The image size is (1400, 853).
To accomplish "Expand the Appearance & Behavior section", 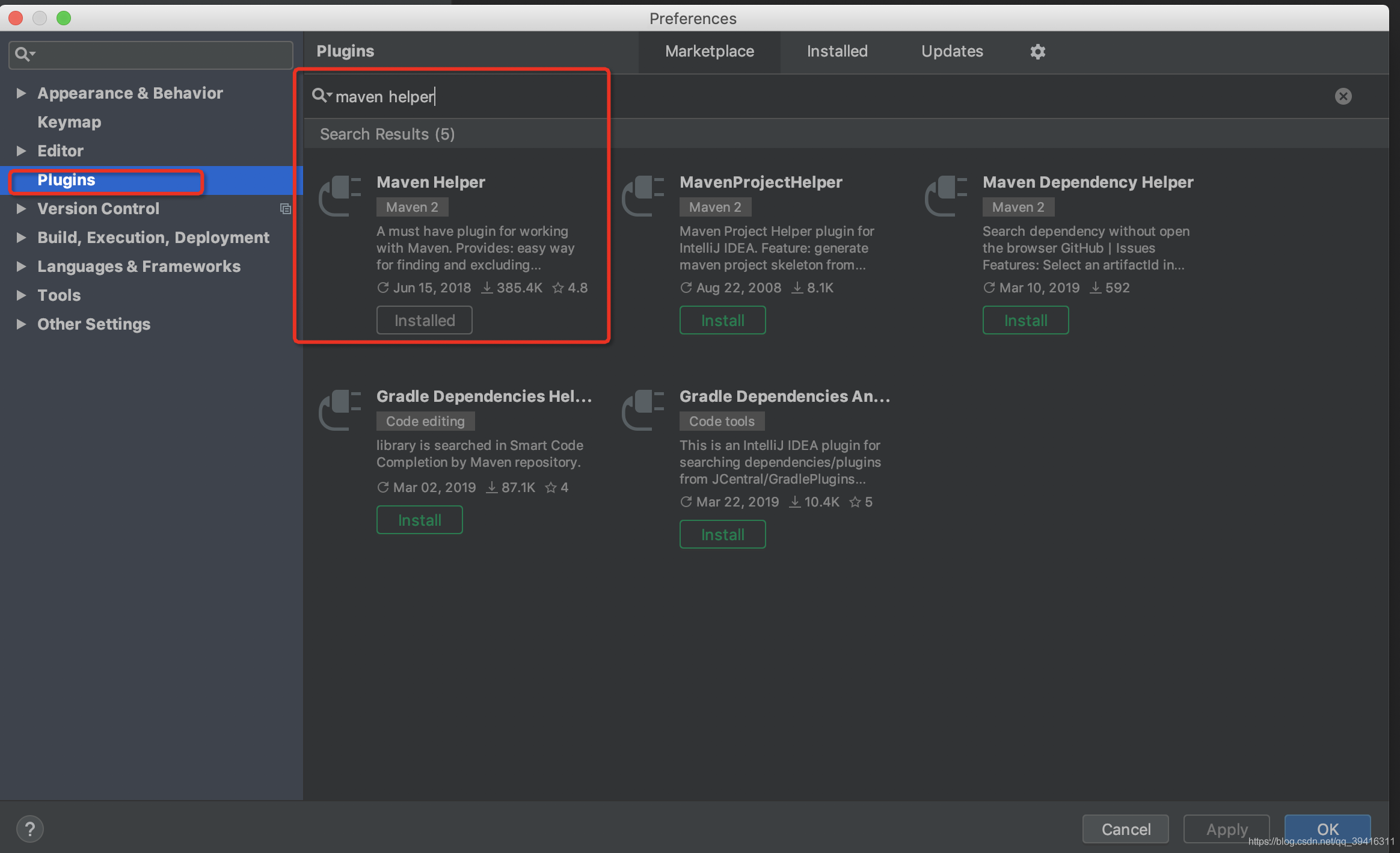I will tap(22, 93).
